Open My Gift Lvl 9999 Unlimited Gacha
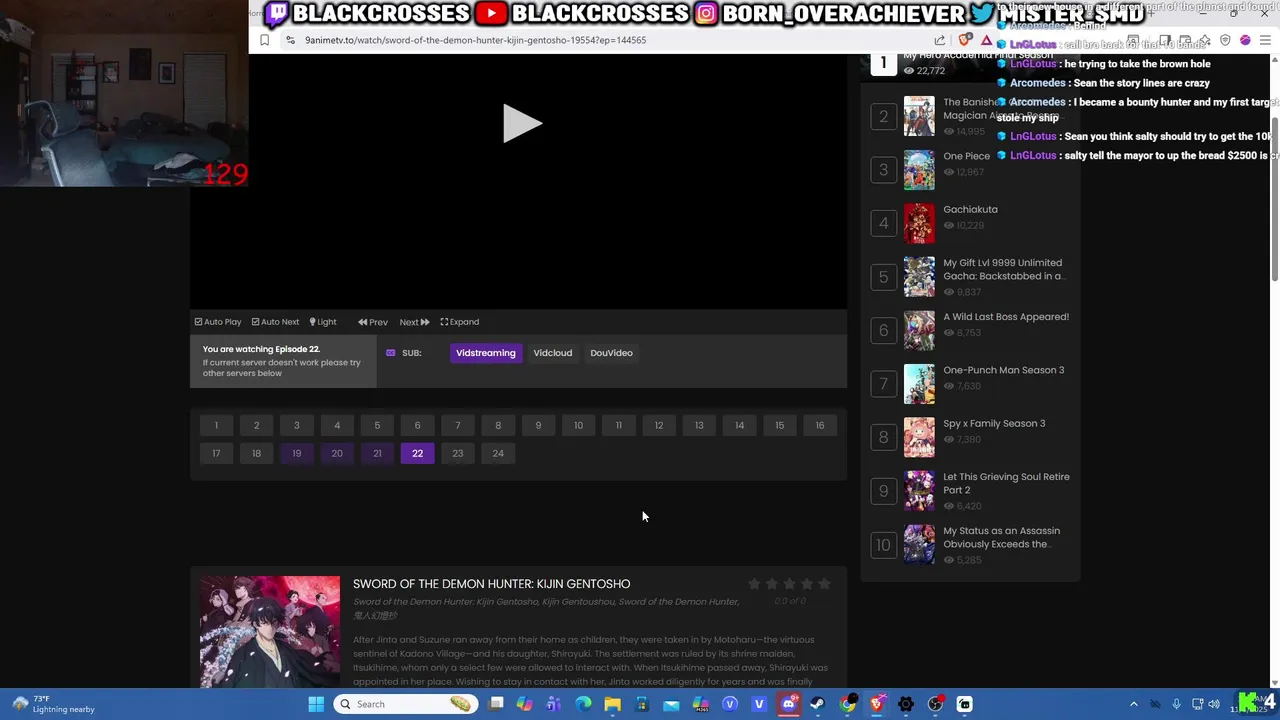This screenshot has width=1280, height=720. (1003, 269)
